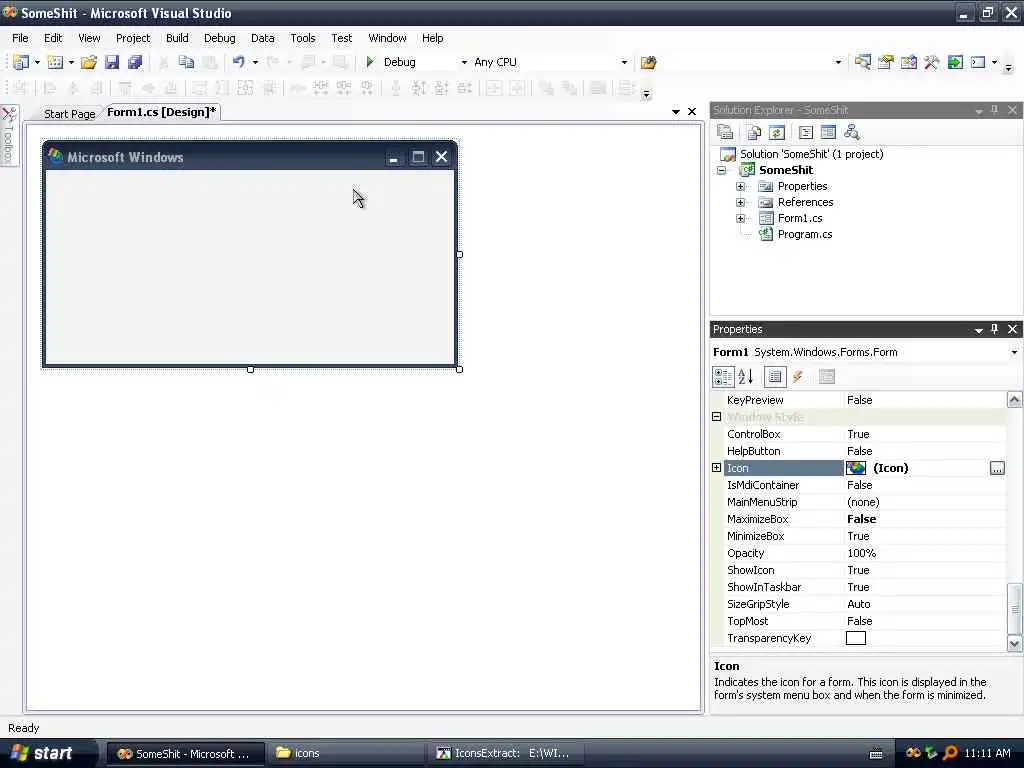Click the Property Pages icon in Properties panel

[x=827, y=377]
